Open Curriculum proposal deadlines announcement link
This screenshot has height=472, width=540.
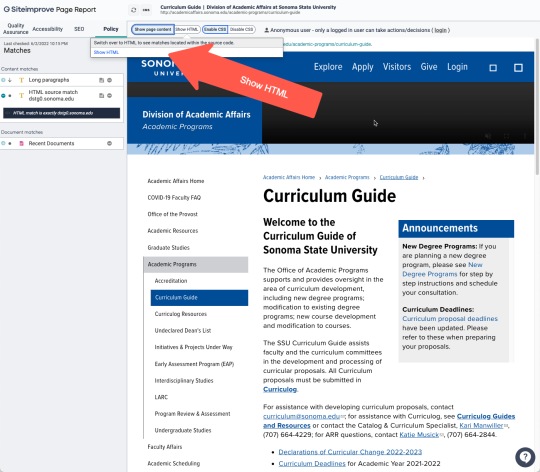tap(450, 319)
